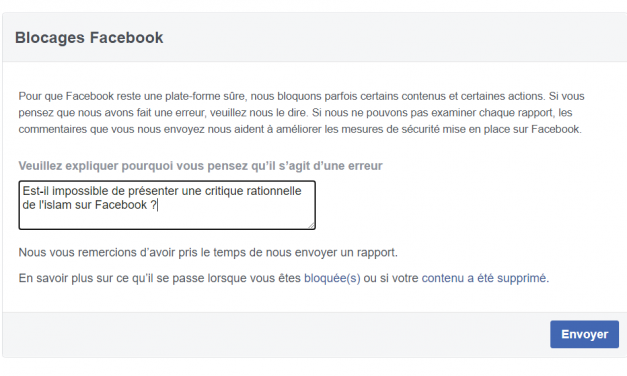Click the "Veuillez expliquer pourquoi" field label
This screenshot has height=376, width=627.
coord(200,166)
